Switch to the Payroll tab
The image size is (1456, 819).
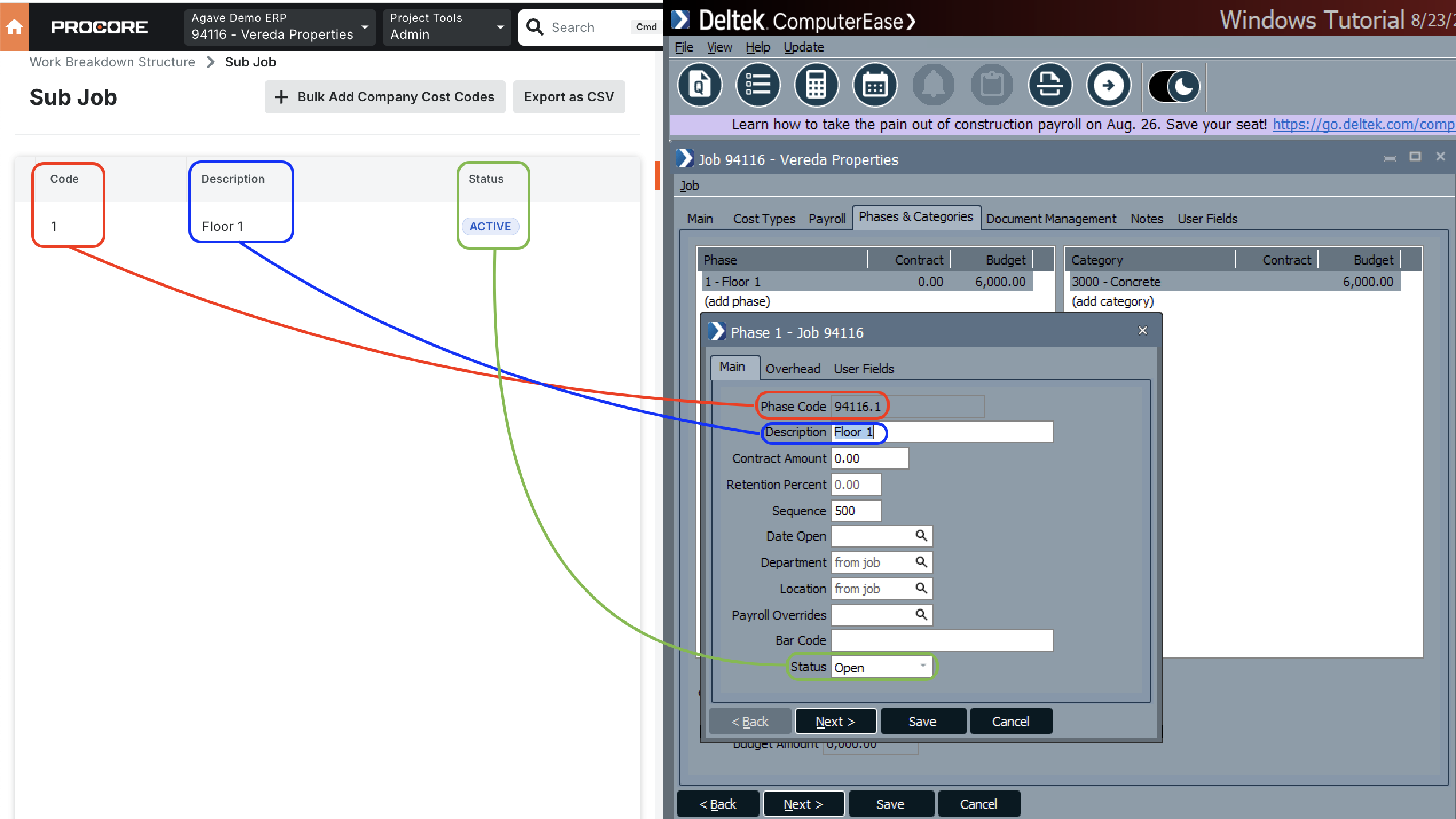click(x=827, y=219)
